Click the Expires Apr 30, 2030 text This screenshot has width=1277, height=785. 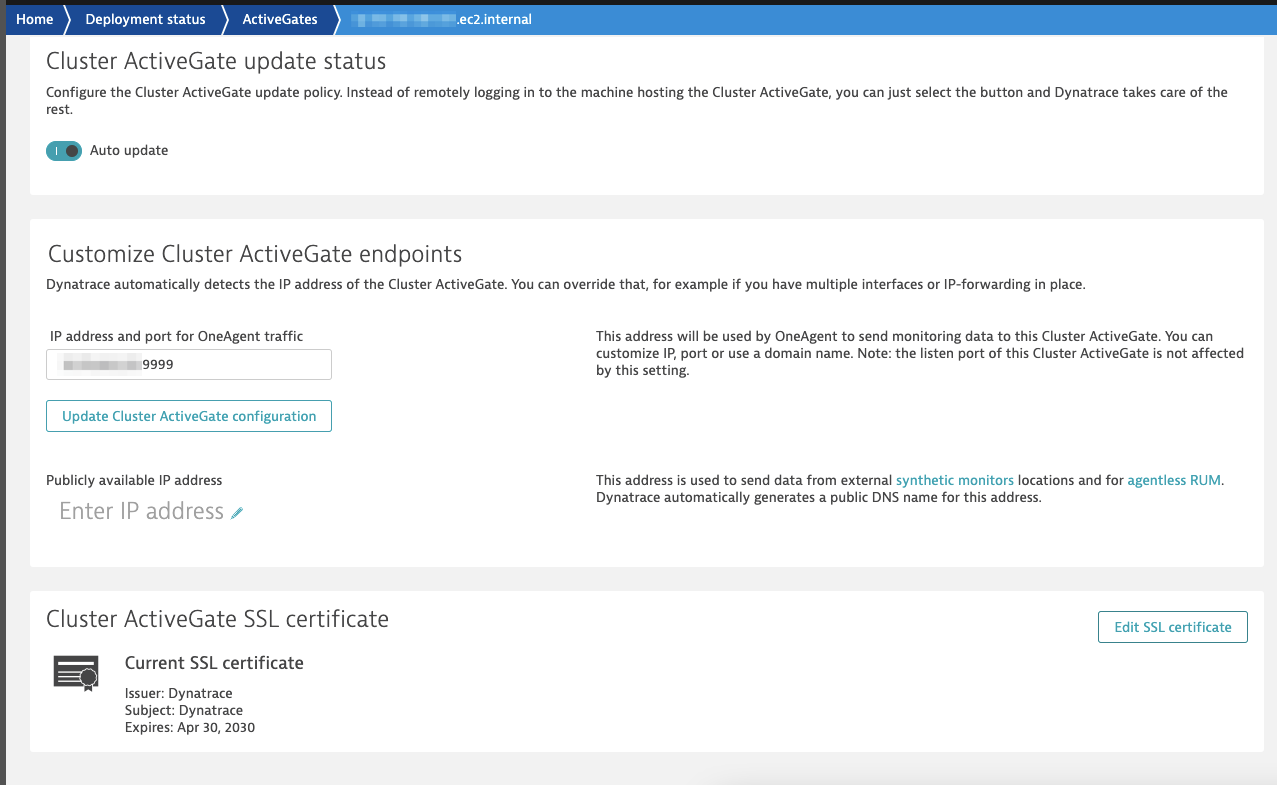190,727
